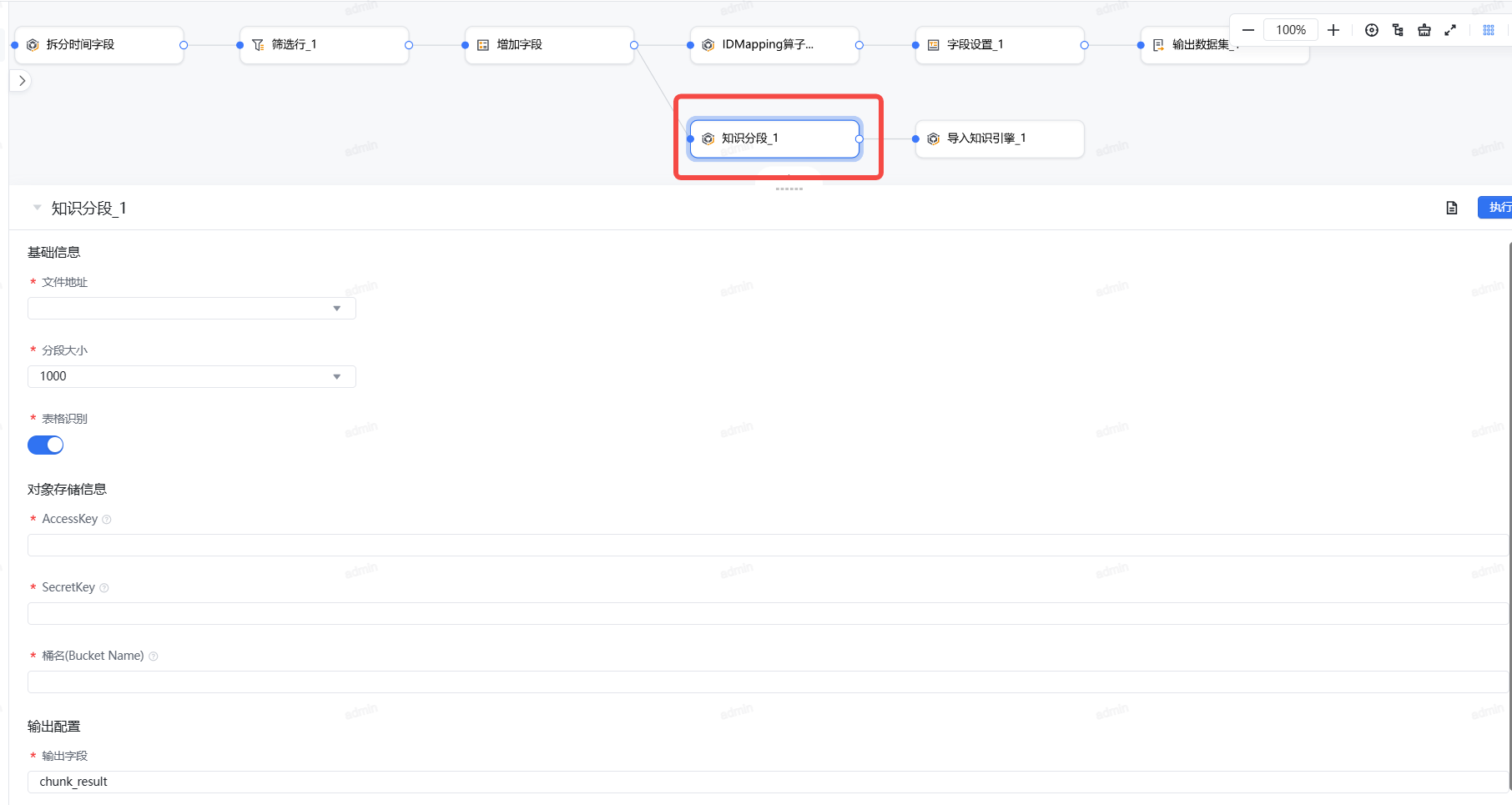The height and width of the screenshot is (805, 1512).
Task: Click the properties panel vertical scrollbar
Action: click(x=1509, y=516)
